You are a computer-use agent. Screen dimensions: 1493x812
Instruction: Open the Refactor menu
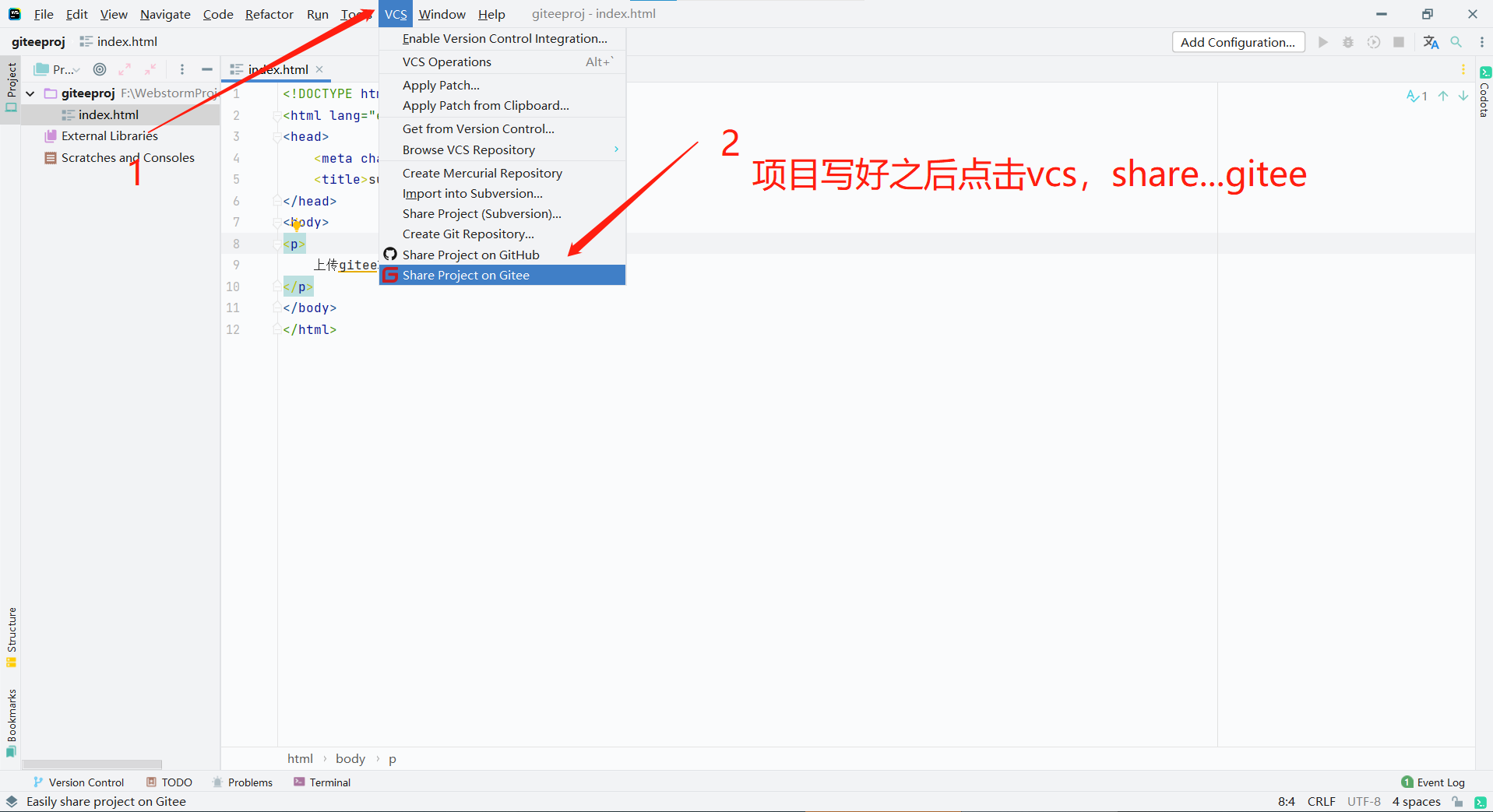269,14
